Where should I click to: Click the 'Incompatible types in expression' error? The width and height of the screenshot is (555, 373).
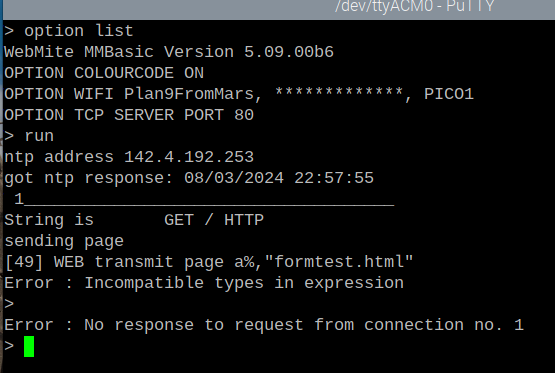point(244,283)
